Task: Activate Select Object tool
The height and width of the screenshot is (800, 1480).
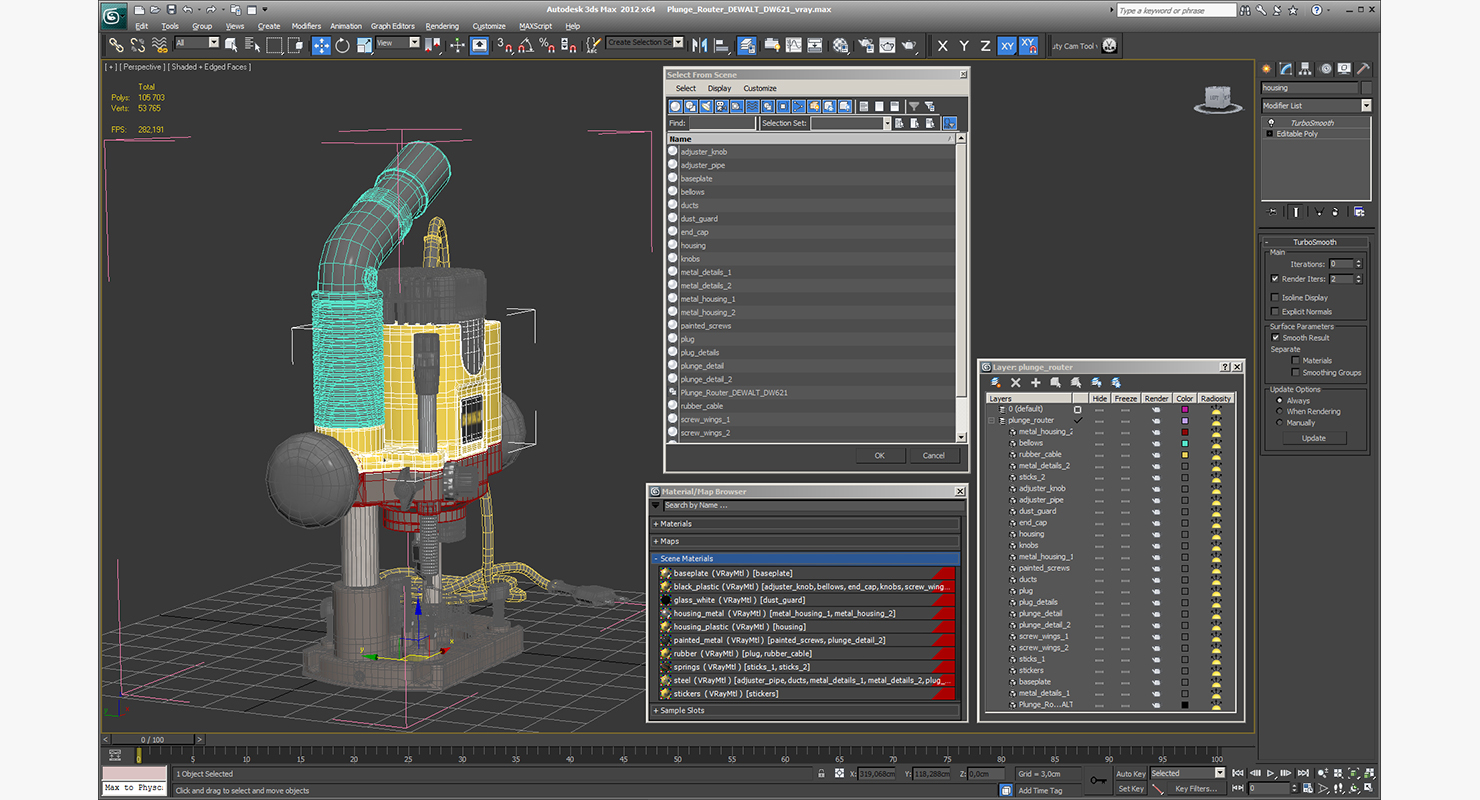Action: point(231,45)
